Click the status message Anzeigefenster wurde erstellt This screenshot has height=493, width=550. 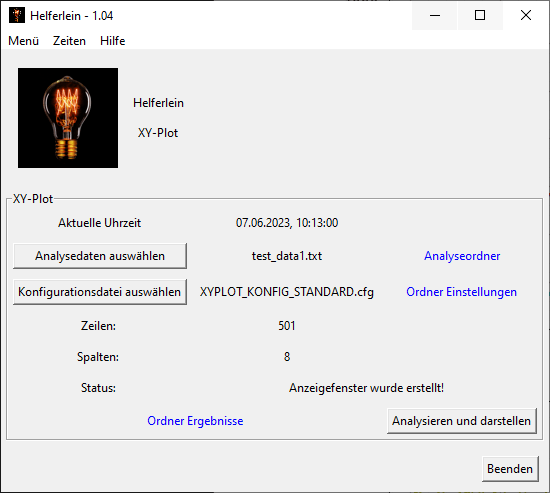point(367,388)
